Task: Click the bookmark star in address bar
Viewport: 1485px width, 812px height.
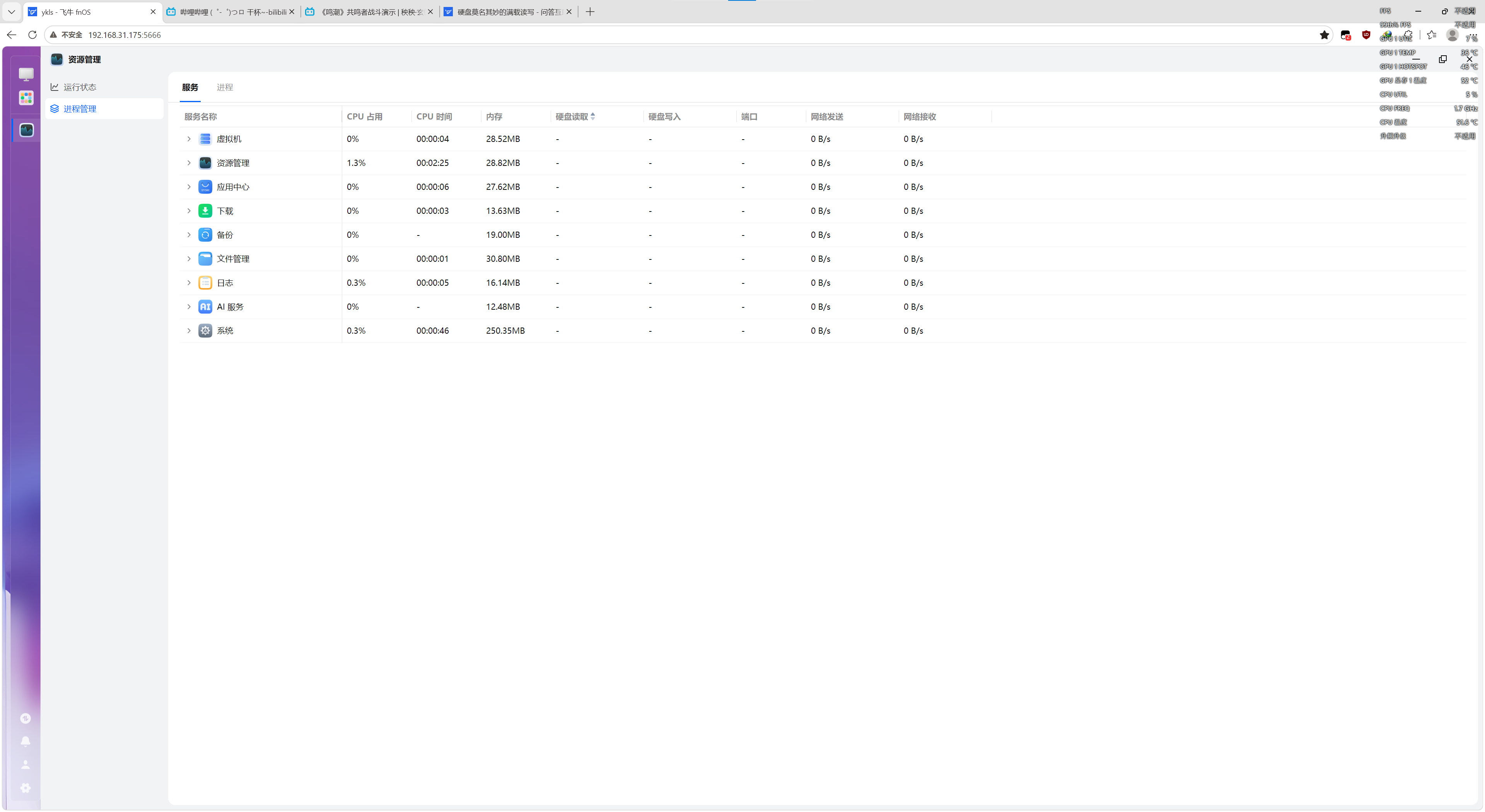Action: pyautogui.click(x=1324, y=35)
